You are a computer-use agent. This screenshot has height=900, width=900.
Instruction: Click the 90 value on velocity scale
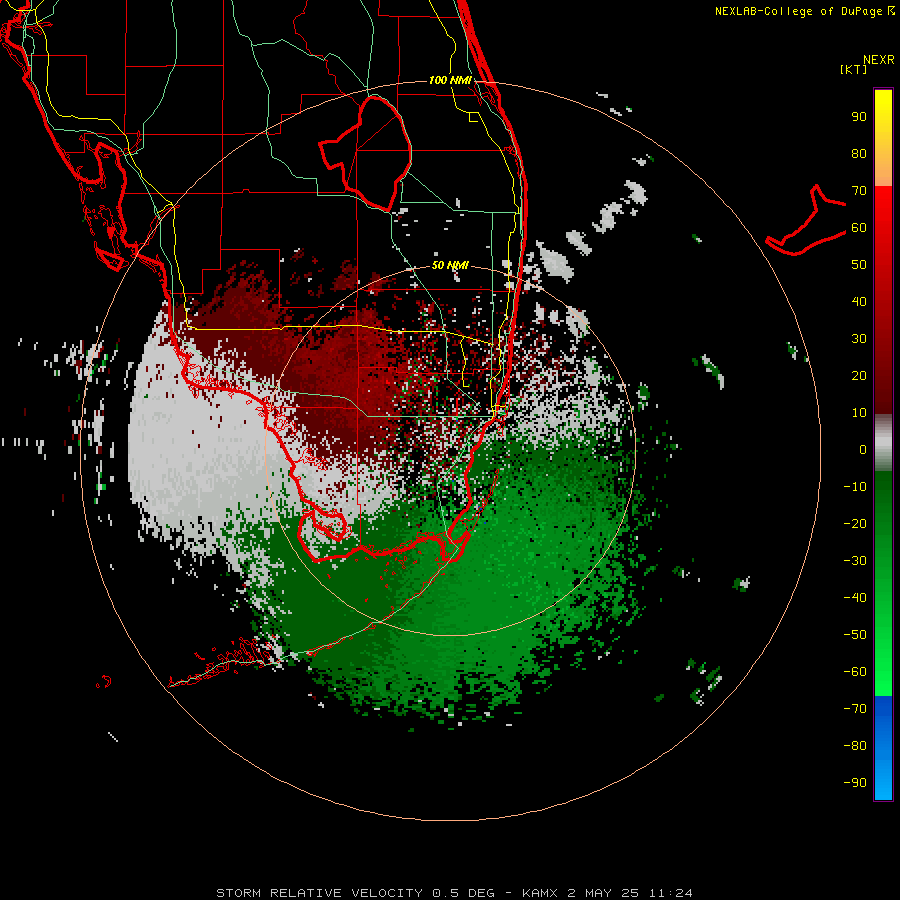pyautogui.click(x=859, y=117)
